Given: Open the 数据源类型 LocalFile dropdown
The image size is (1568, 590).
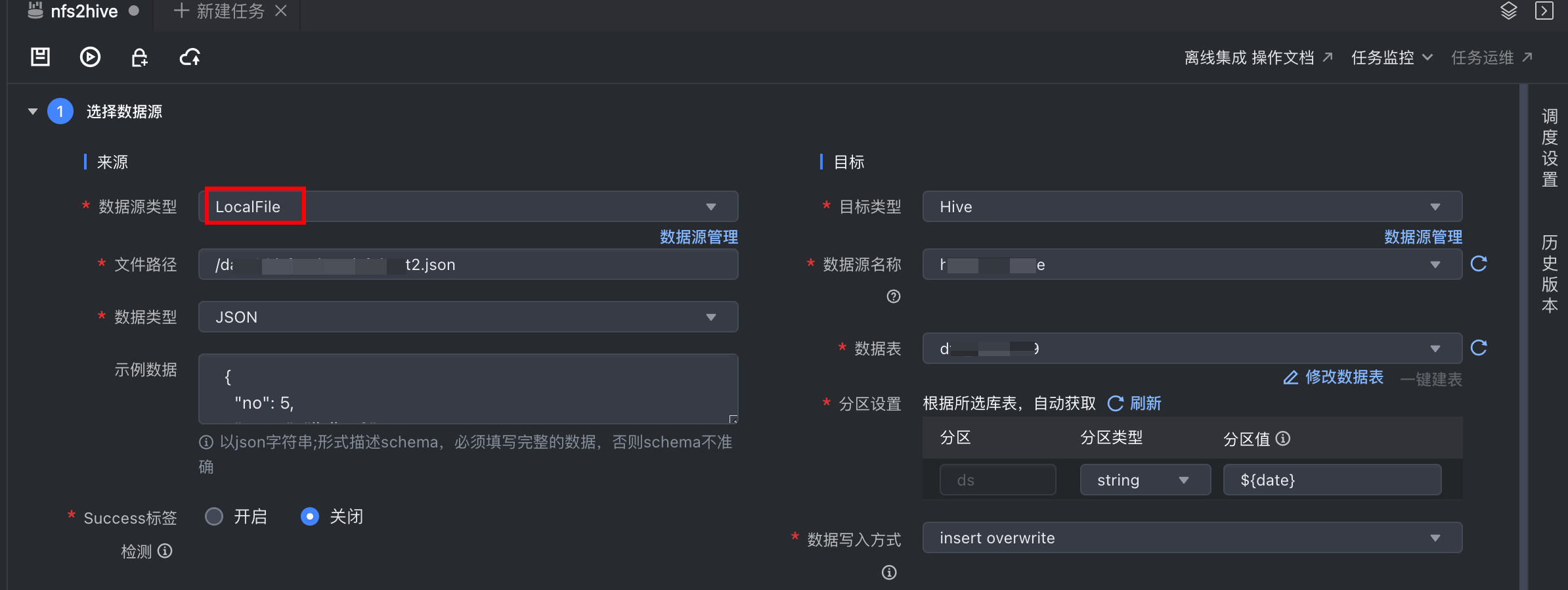Looking at the screenshot, I should point(468,207).
